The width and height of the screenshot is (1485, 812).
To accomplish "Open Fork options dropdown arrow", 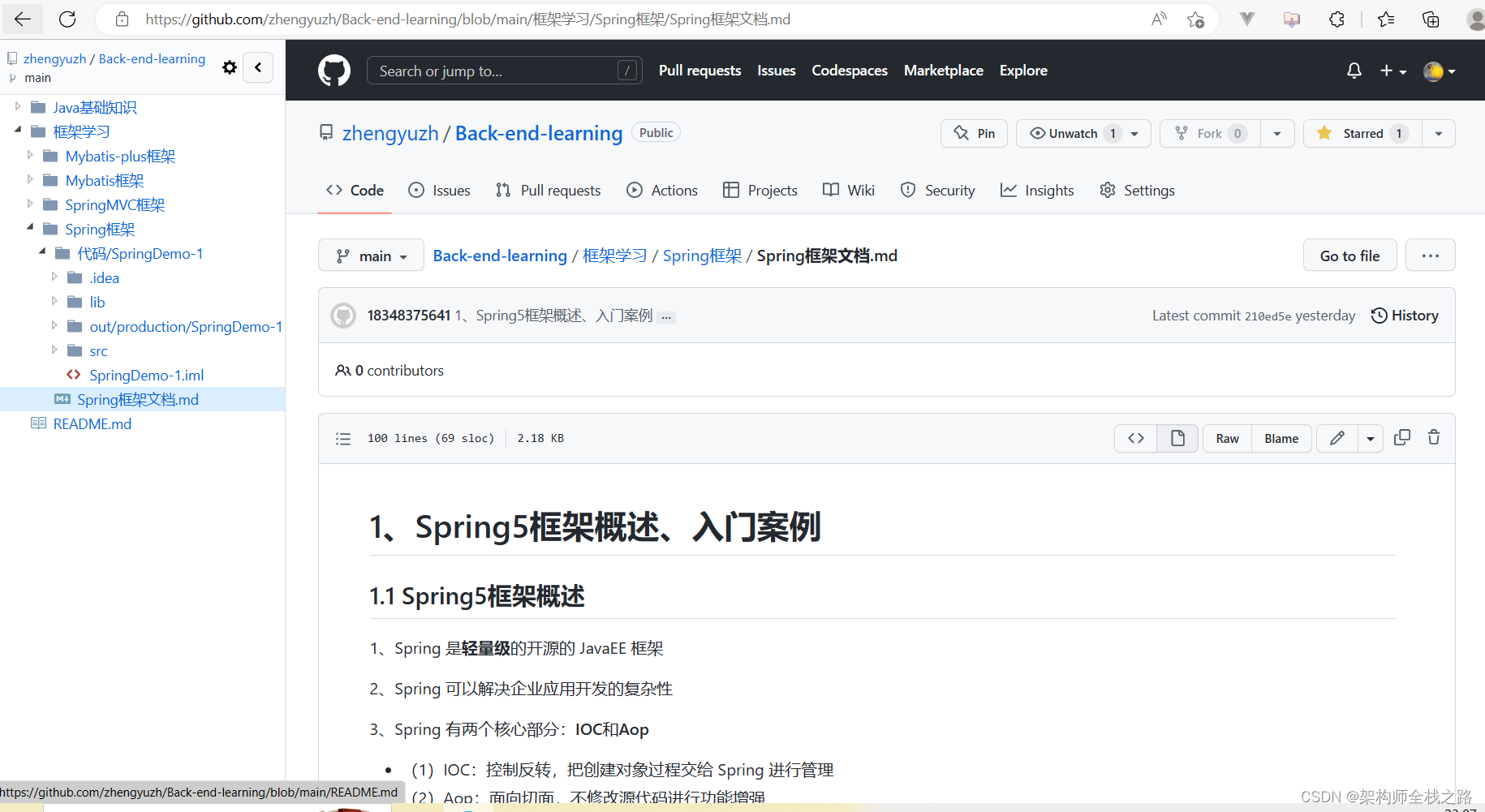I will tap(1277, 133).
